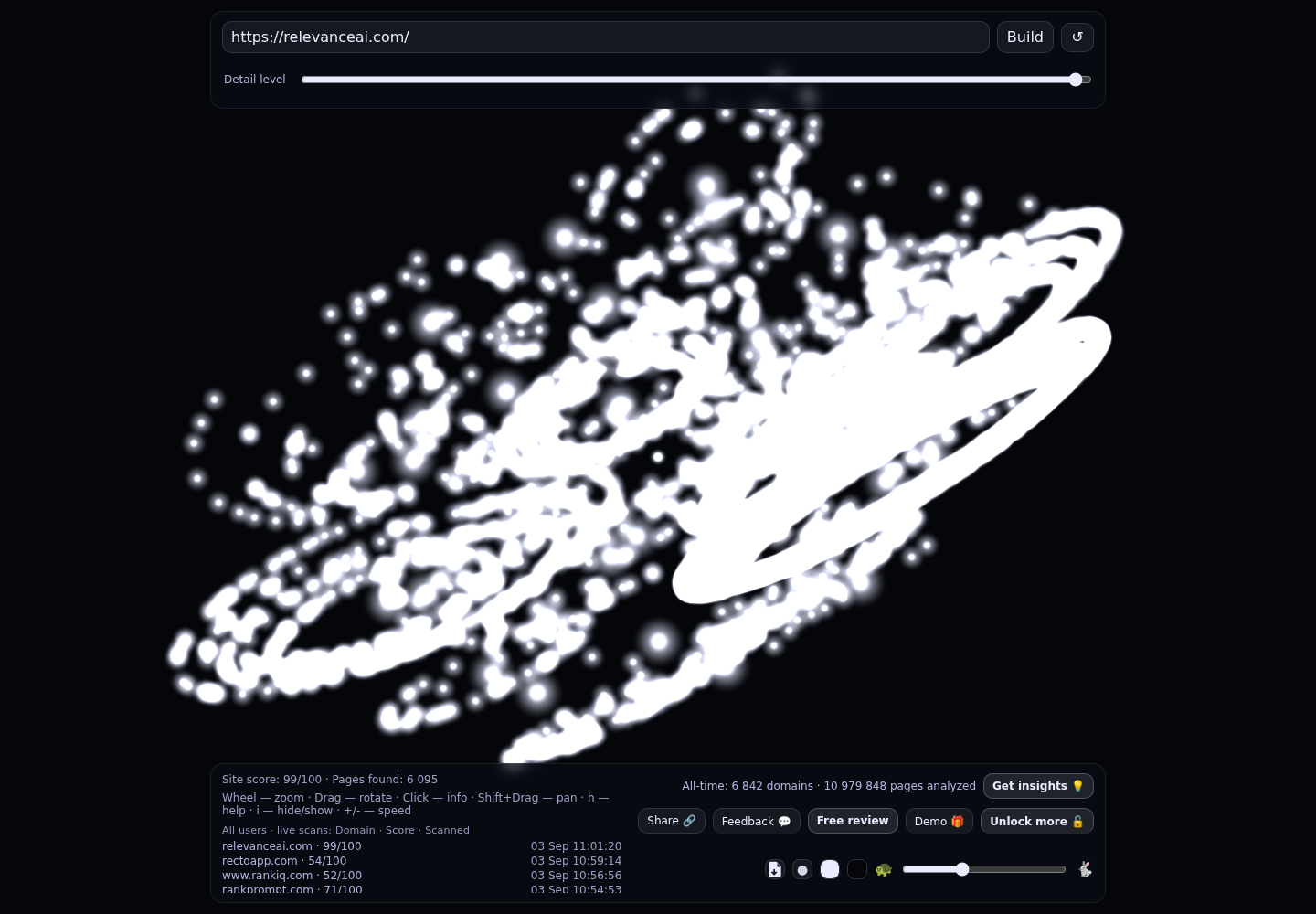The height and width of the screenshot is (914, 1316).
Task: Select the black color swatch
Action: click(857, 869)
